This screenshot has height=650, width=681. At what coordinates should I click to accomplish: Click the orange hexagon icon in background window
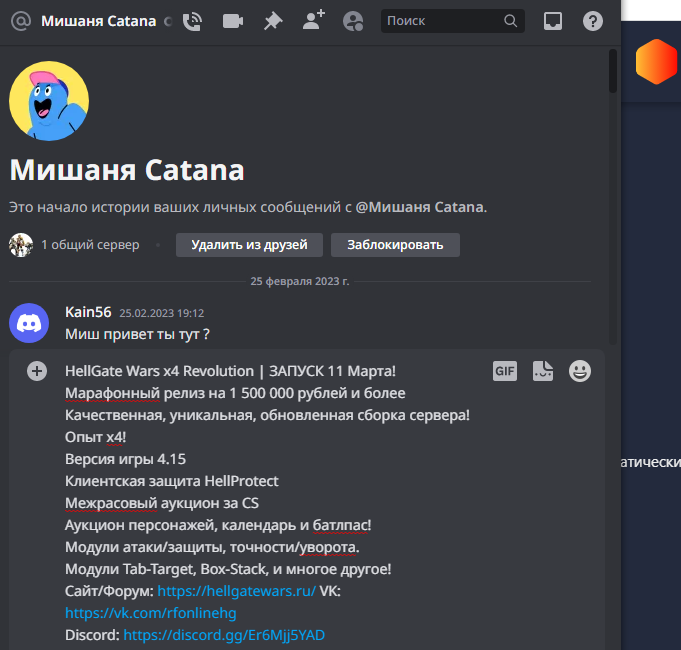(656, 62)
